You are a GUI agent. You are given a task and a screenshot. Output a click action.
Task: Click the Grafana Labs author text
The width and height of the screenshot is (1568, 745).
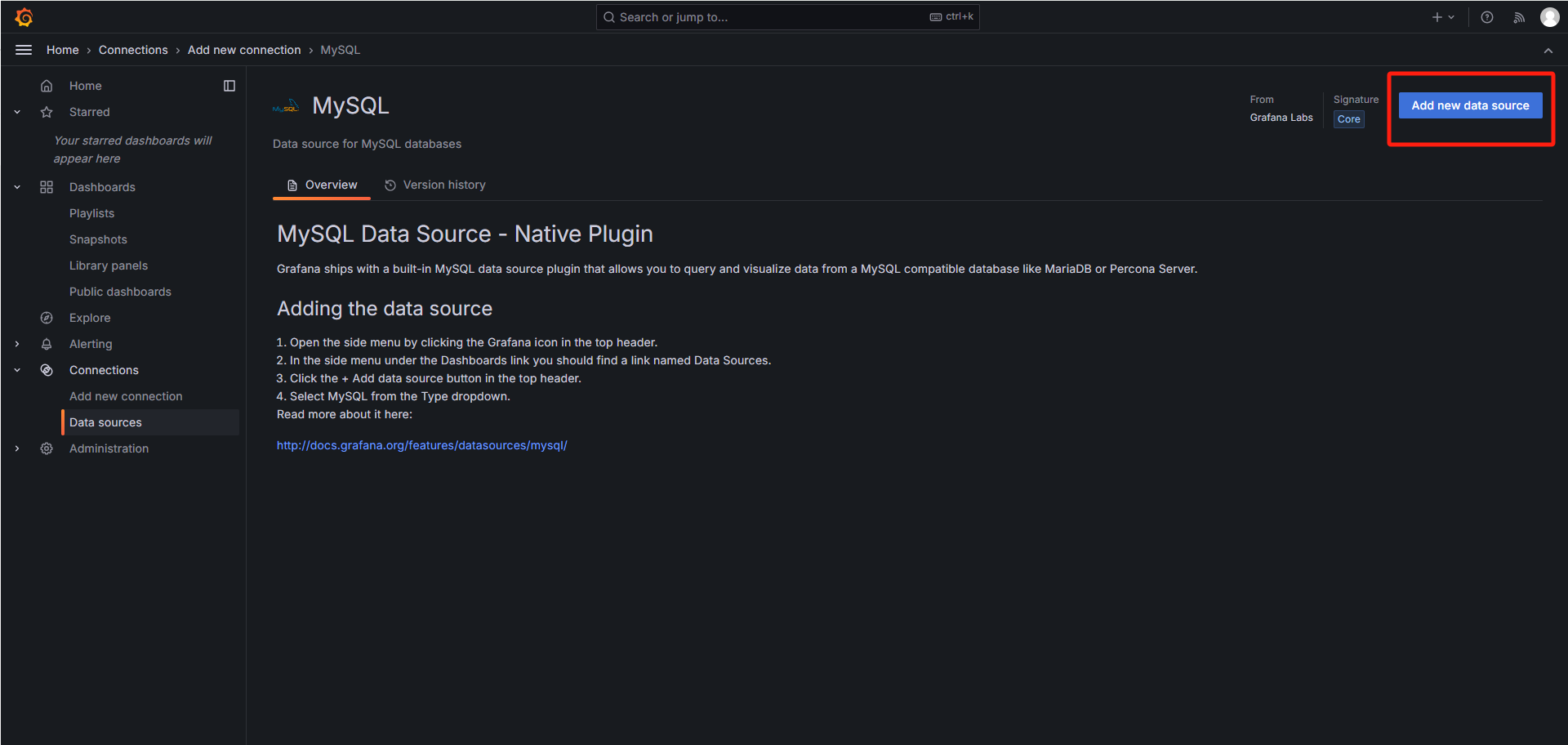[x=1281, y=118]
